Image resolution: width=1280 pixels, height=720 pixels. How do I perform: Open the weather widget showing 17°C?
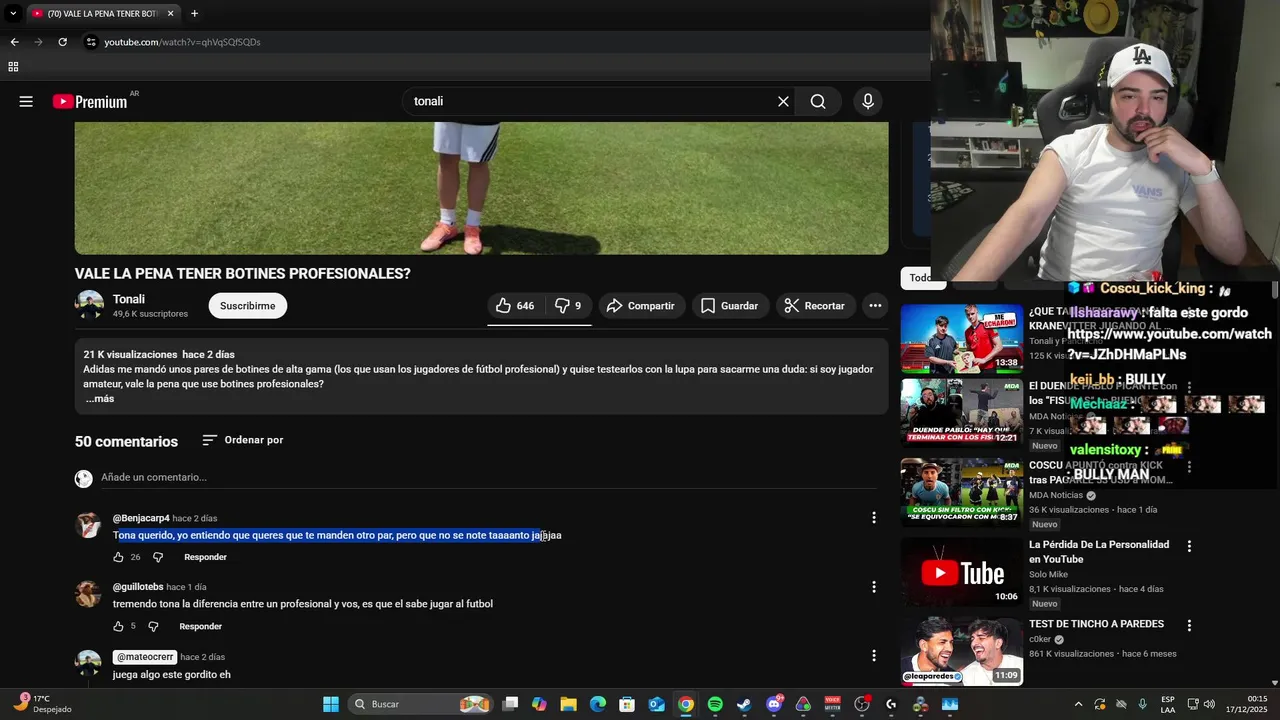point(43,704)
